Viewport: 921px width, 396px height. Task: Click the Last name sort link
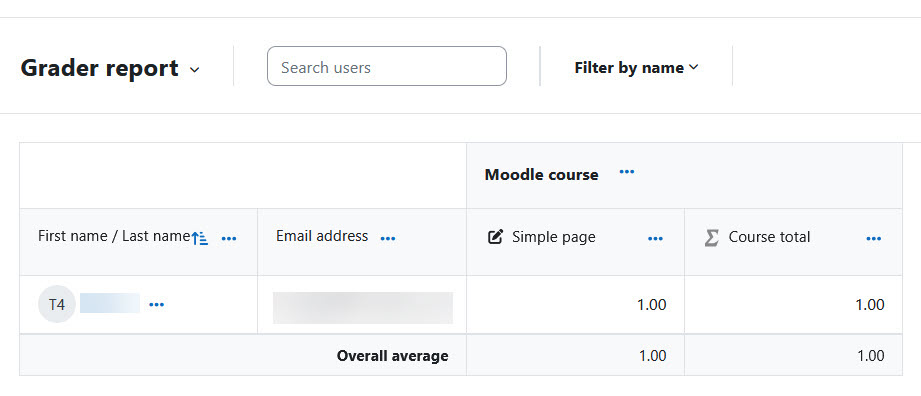(x=156, y=236)
